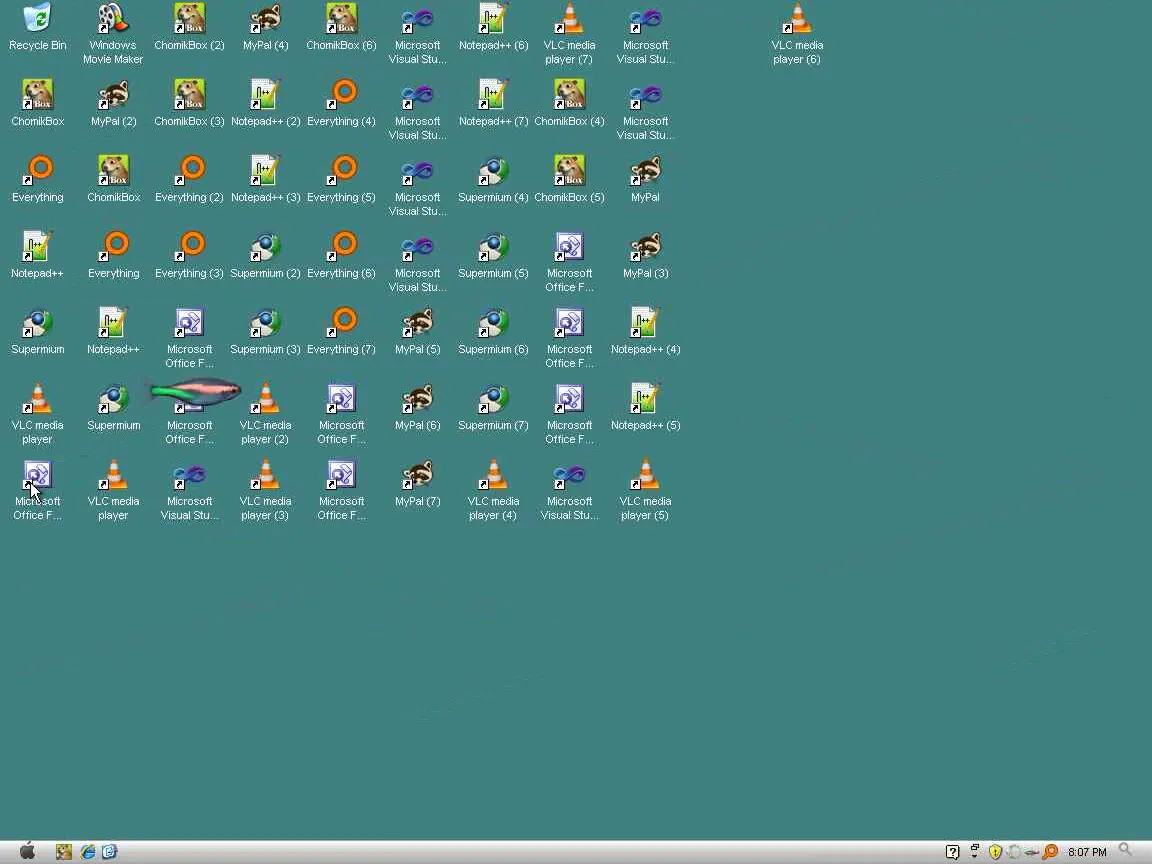
Task: Click the VLC media player (5) icon
Action: 645,490
